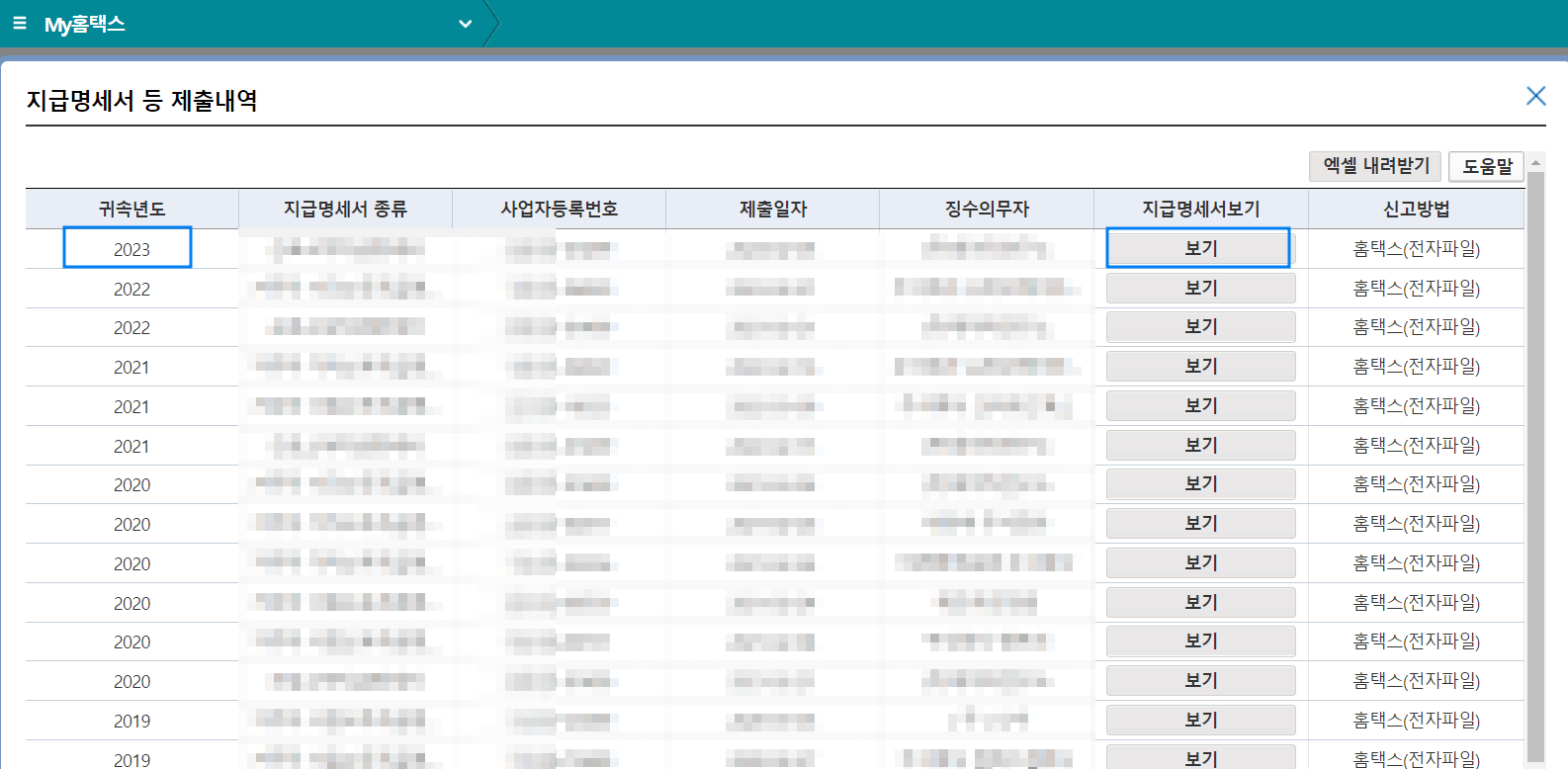Click the My홈택스 menu title
Viewport: 1568px width, 769px height.
point(85,24)
